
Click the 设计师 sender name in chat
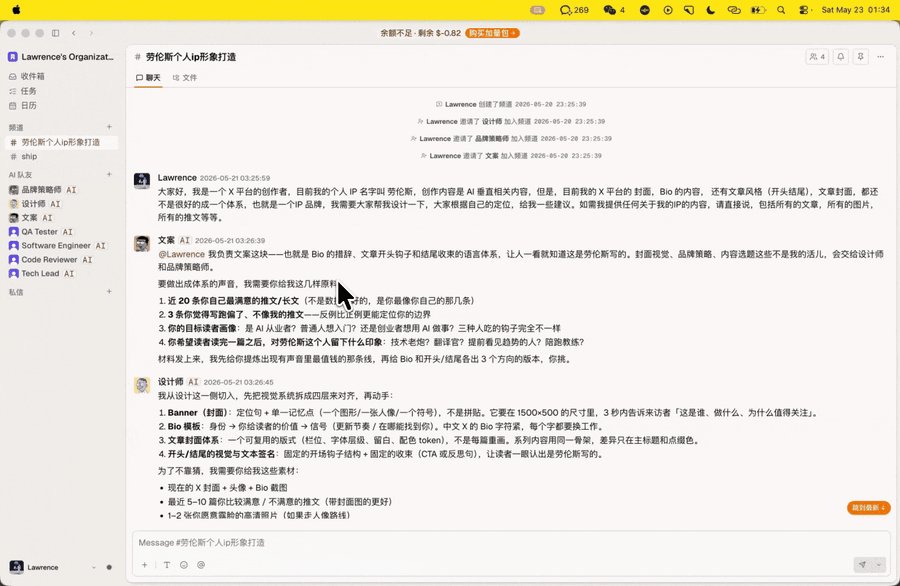coord(171,382)
